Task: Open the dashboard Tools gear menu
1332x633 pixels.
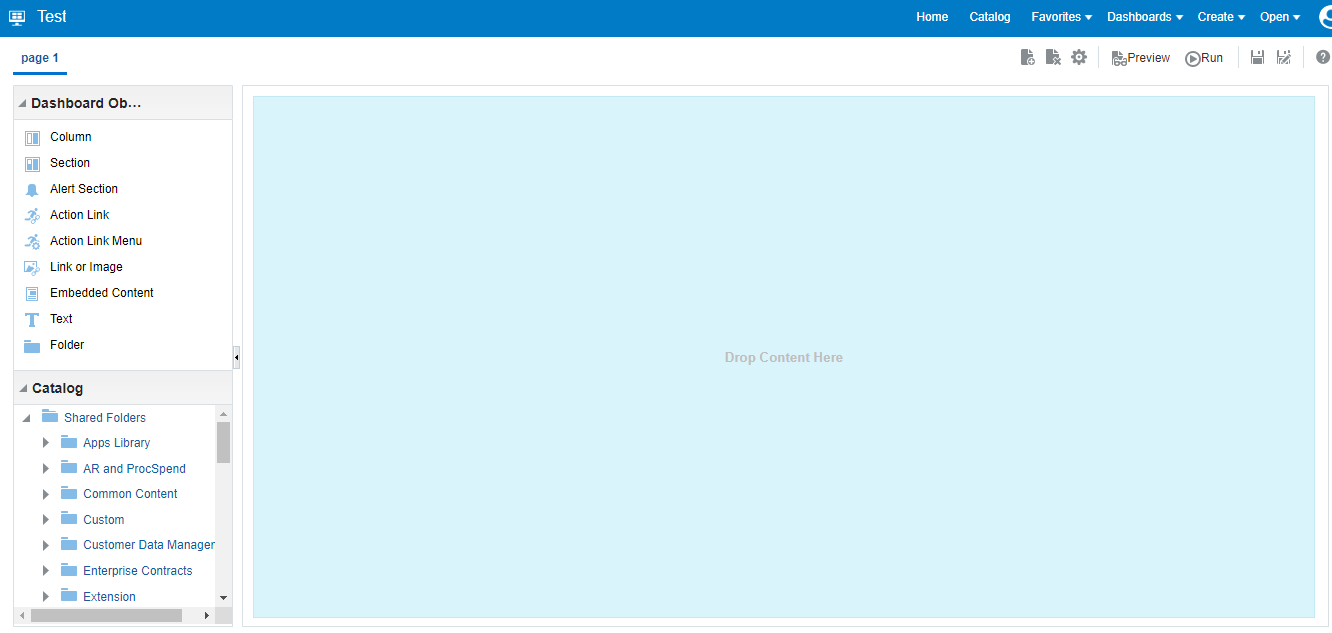Action: 1079,57
